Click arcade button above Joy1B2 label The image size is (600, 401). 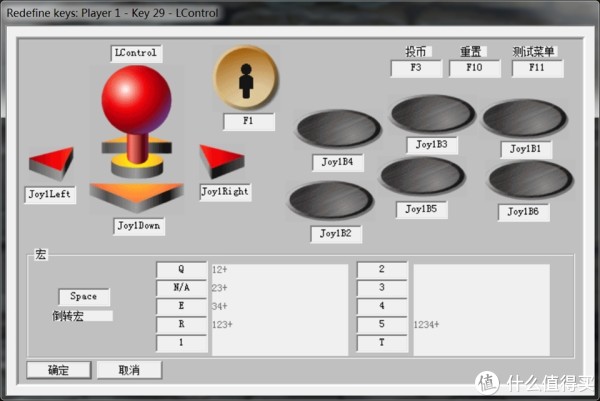331,200
